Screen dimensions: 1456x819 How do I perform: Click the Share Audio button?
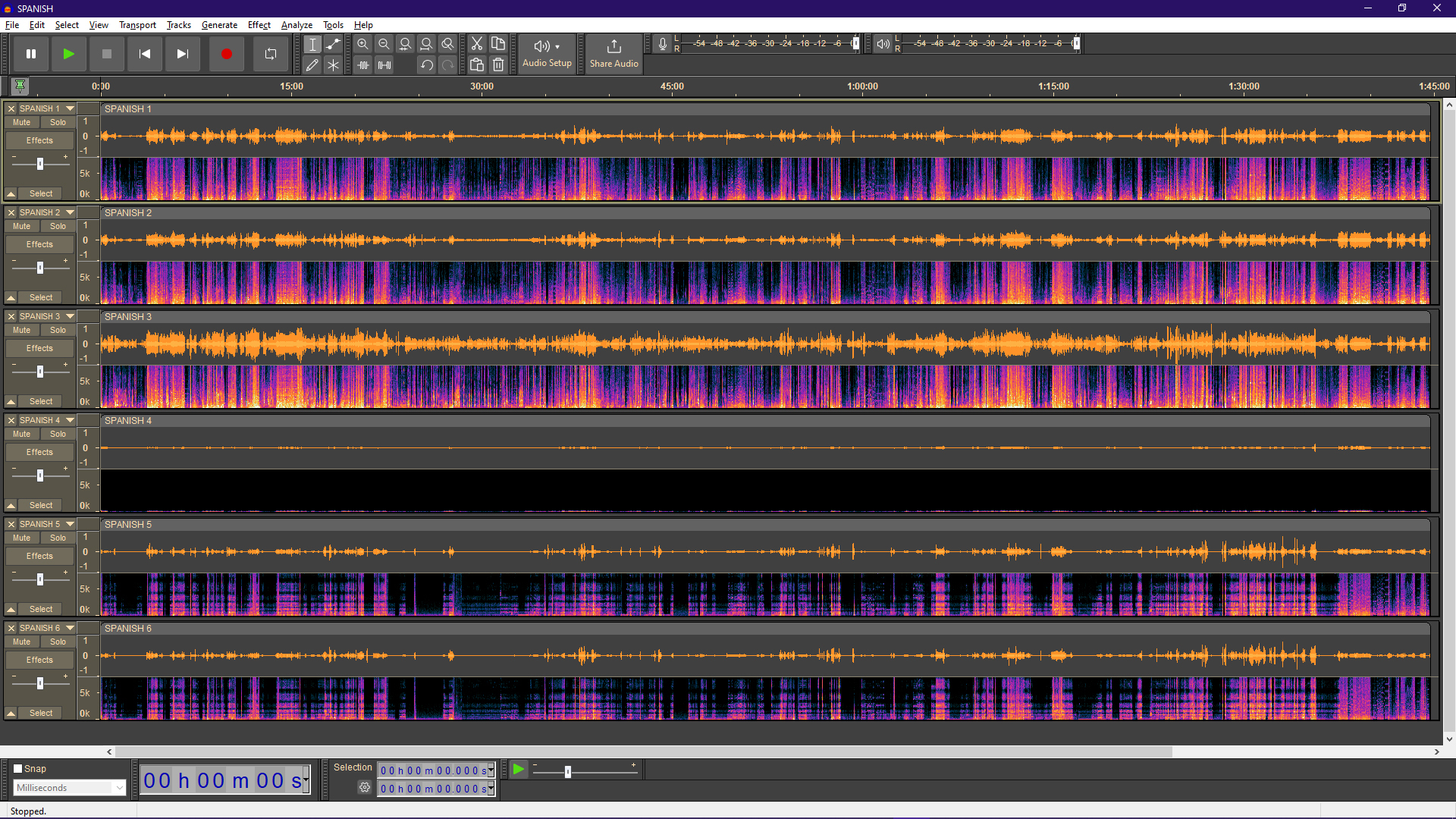click(x=614, y=54)
